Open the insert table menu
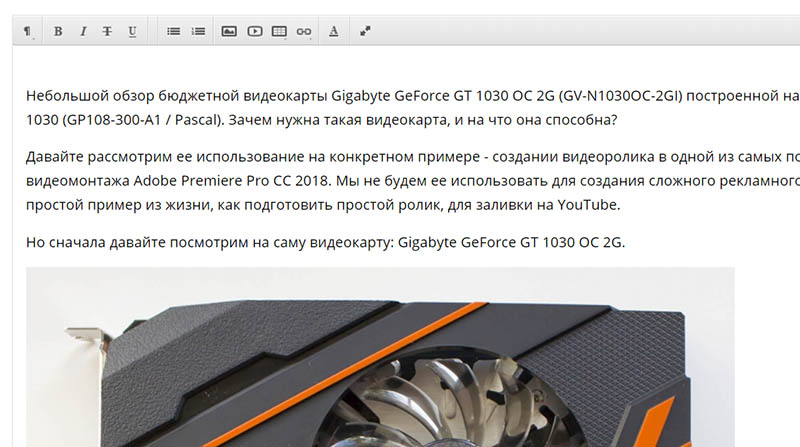 point(279,32)
